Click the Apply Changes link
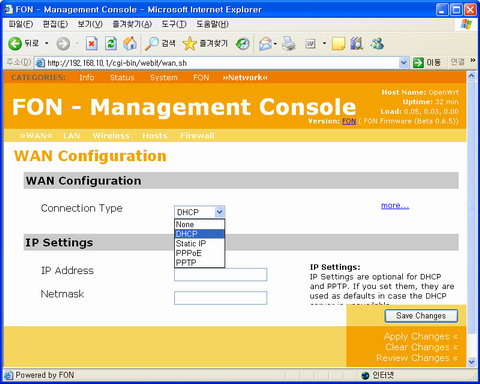Viewport: 480px width, 384px height. pos(421,336)
